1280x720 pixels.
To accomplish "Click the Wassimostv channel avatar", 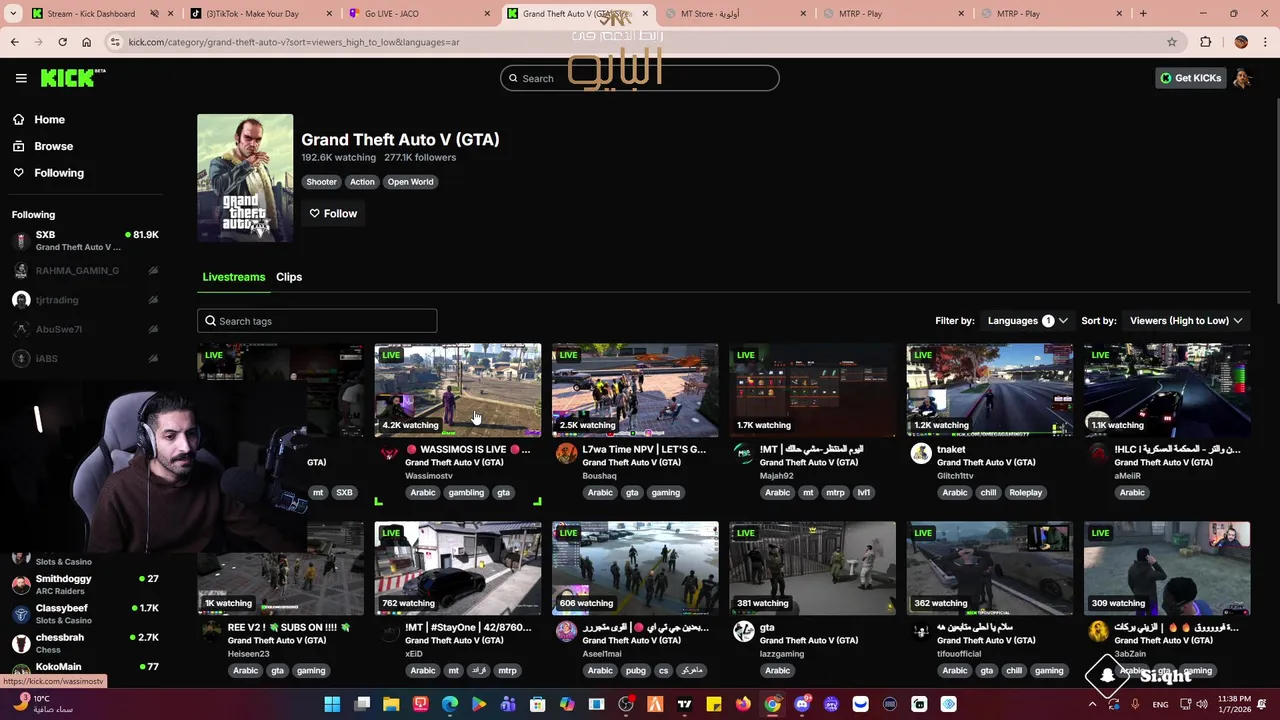I will (389, 454).
